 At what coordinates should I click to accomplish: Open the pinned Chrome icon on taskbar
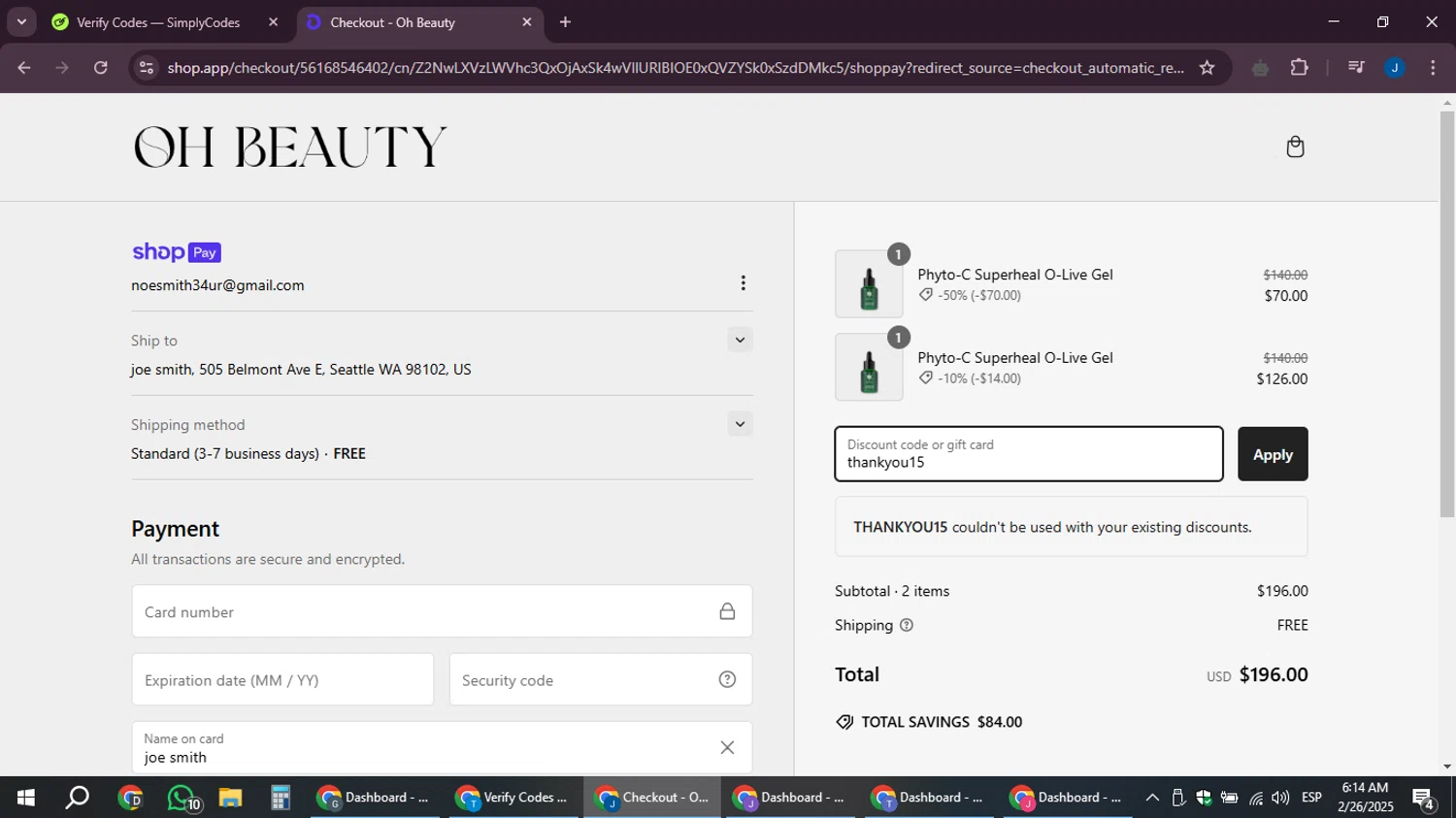pyautogui.click(x=130, y=798)
